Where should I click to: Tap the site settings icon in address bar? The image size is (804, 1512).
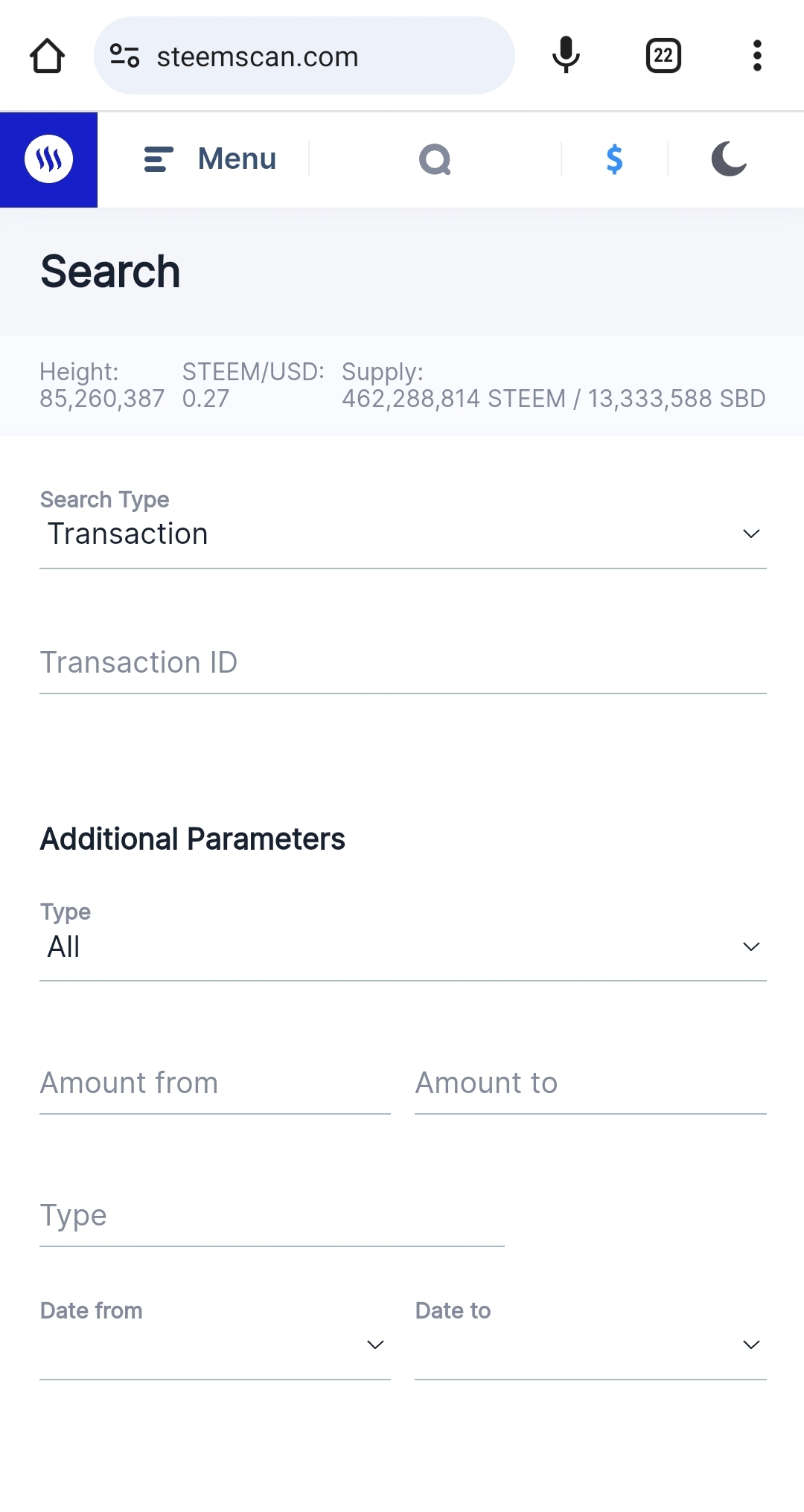pos(124,56)
